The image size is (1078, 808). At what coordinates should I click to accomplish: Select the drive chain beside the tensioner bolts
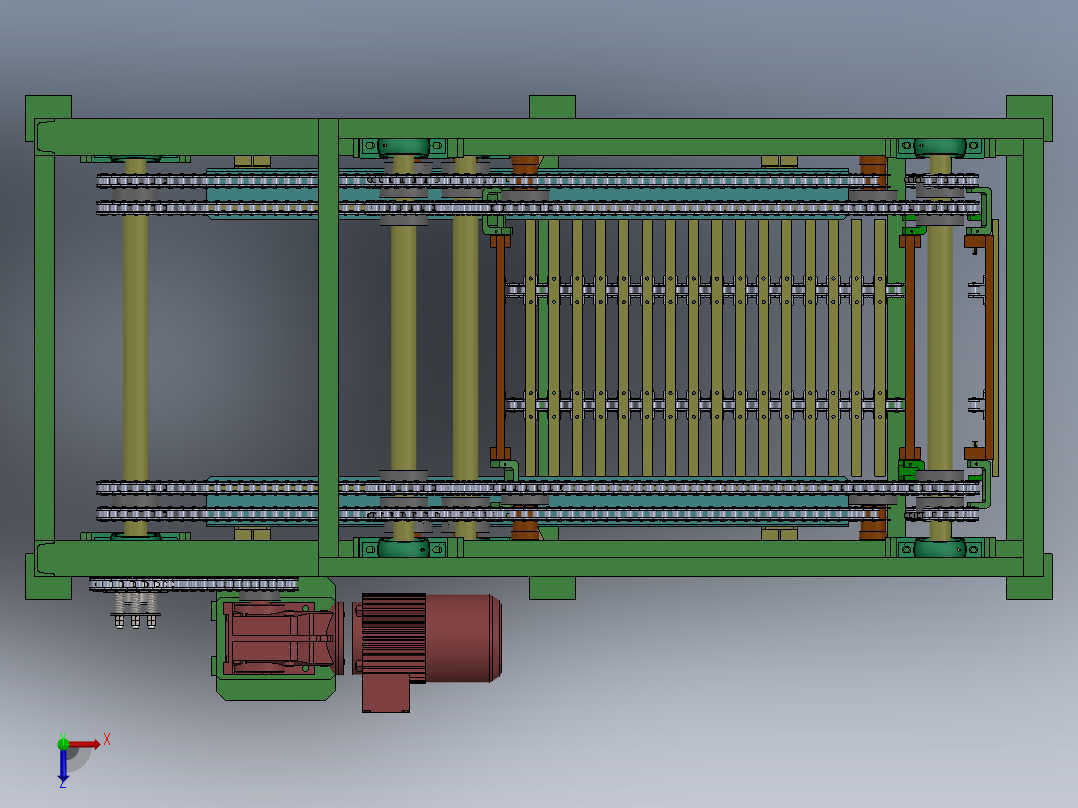tap(194, 585)
